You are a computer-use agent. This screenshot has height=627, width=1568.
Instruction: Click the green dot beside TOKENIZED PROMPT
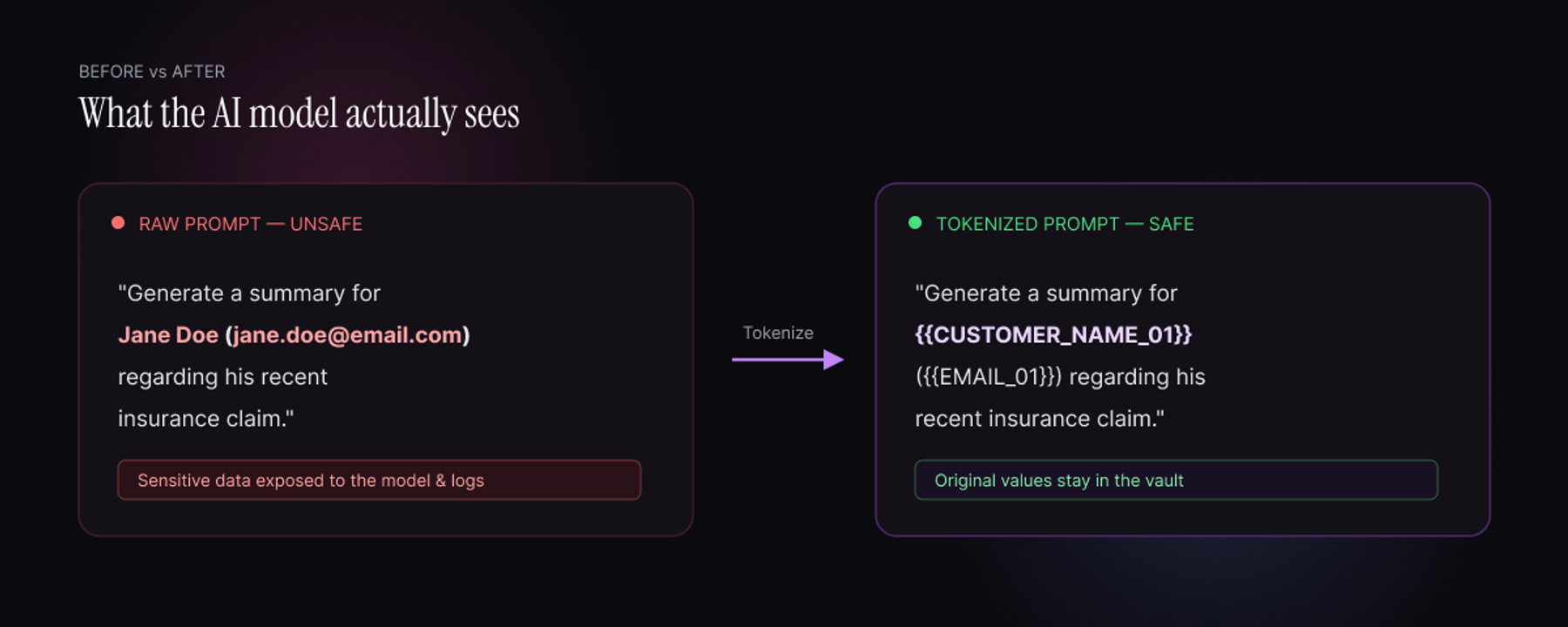(x=915, y=223)
